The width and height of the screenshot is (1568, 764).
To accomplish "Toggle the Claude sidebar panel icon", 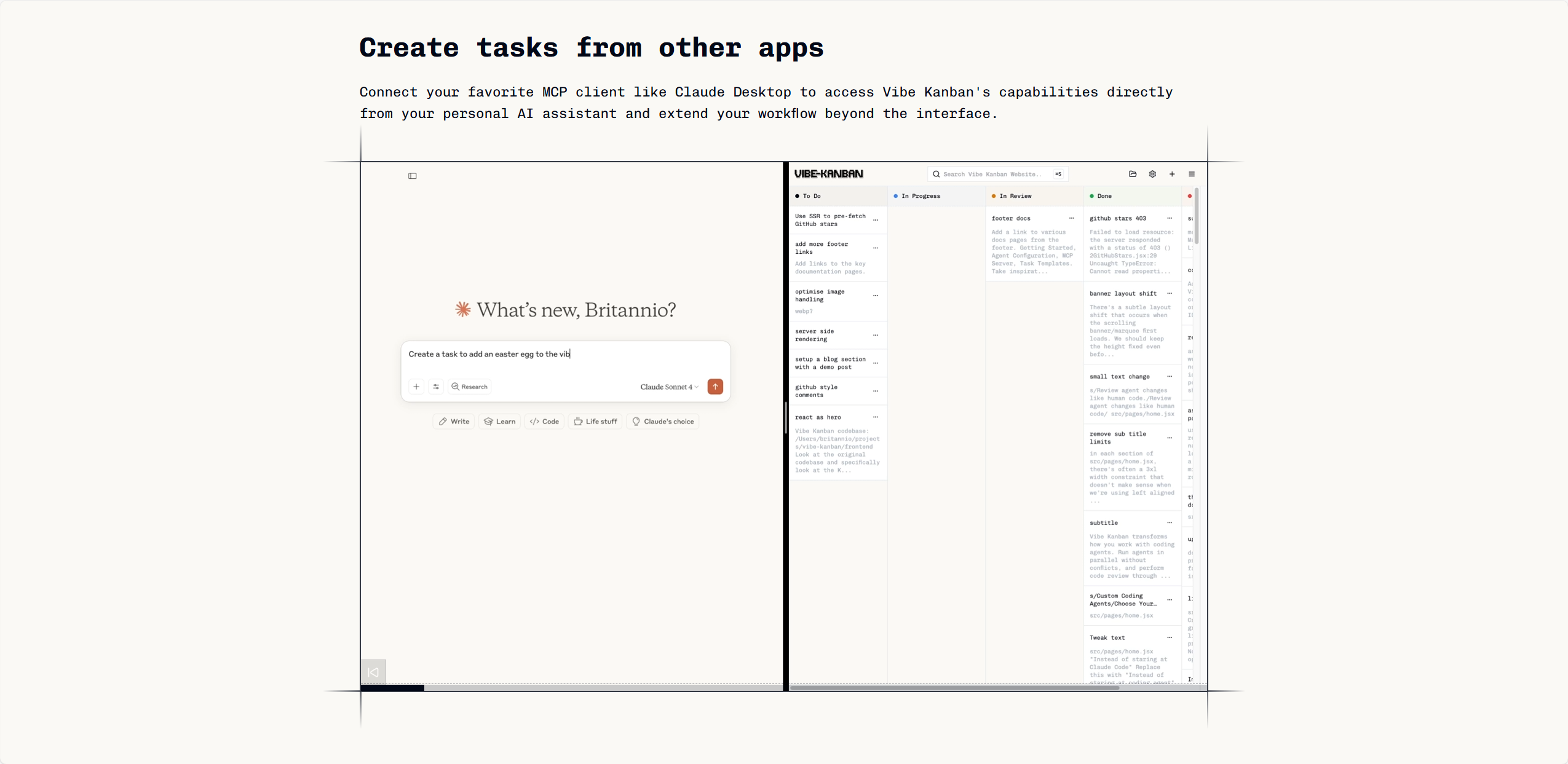I will tap(413, 176).
